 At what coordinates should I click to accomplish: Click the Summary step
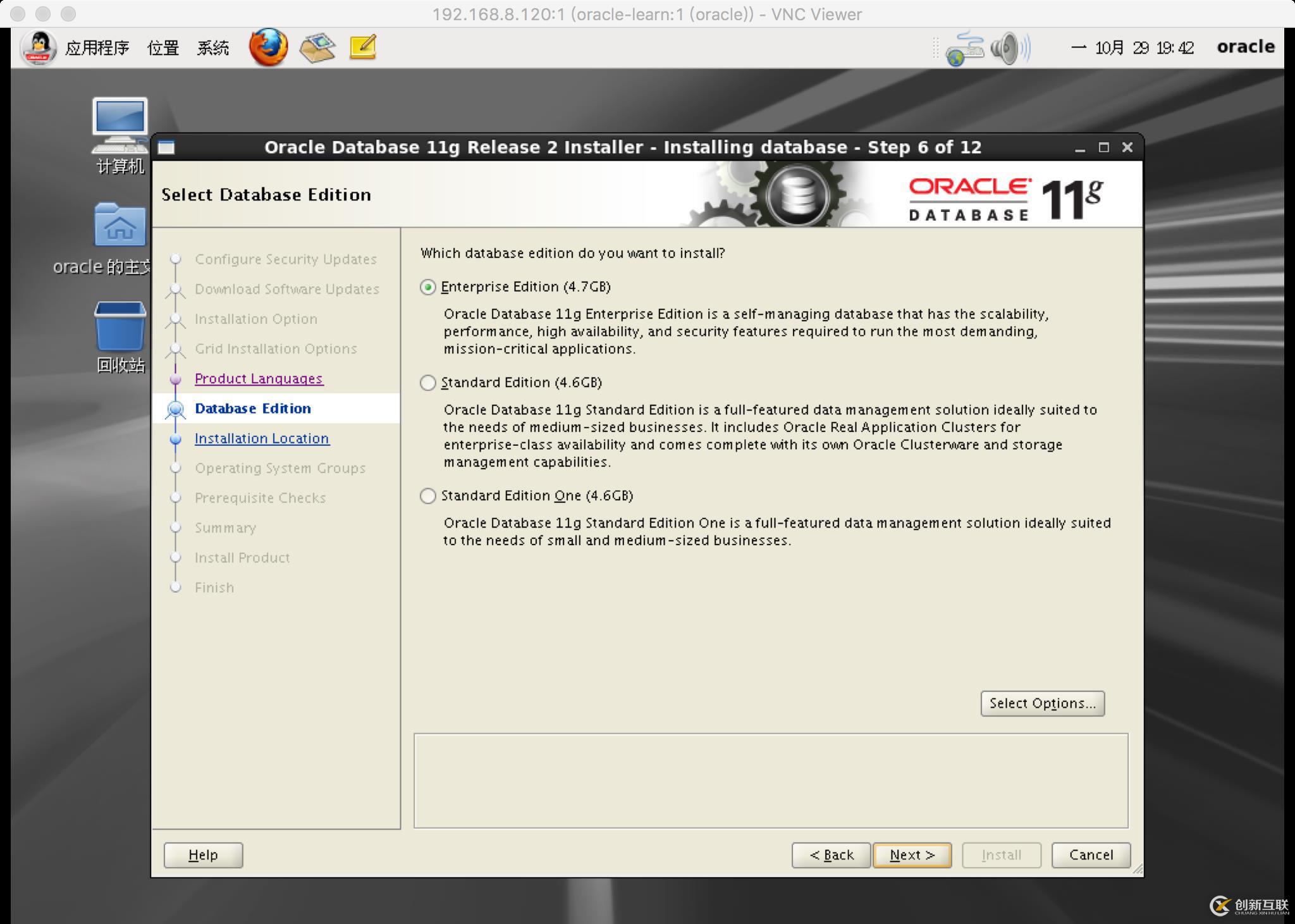click(x=226, y=527)
